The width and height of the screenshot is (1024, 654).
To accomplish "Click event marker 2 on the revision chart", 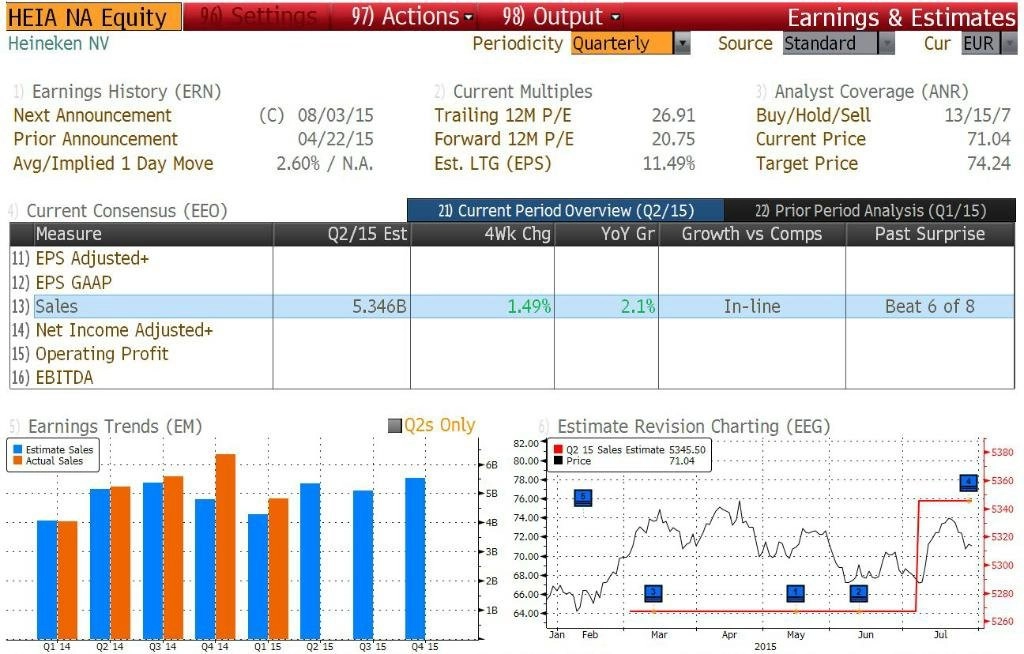I will click(859, 593).
